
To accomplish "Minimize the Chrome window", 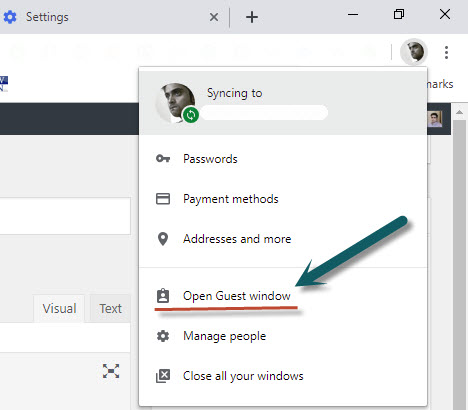I will pyautogui.click(x=353, y=14).
